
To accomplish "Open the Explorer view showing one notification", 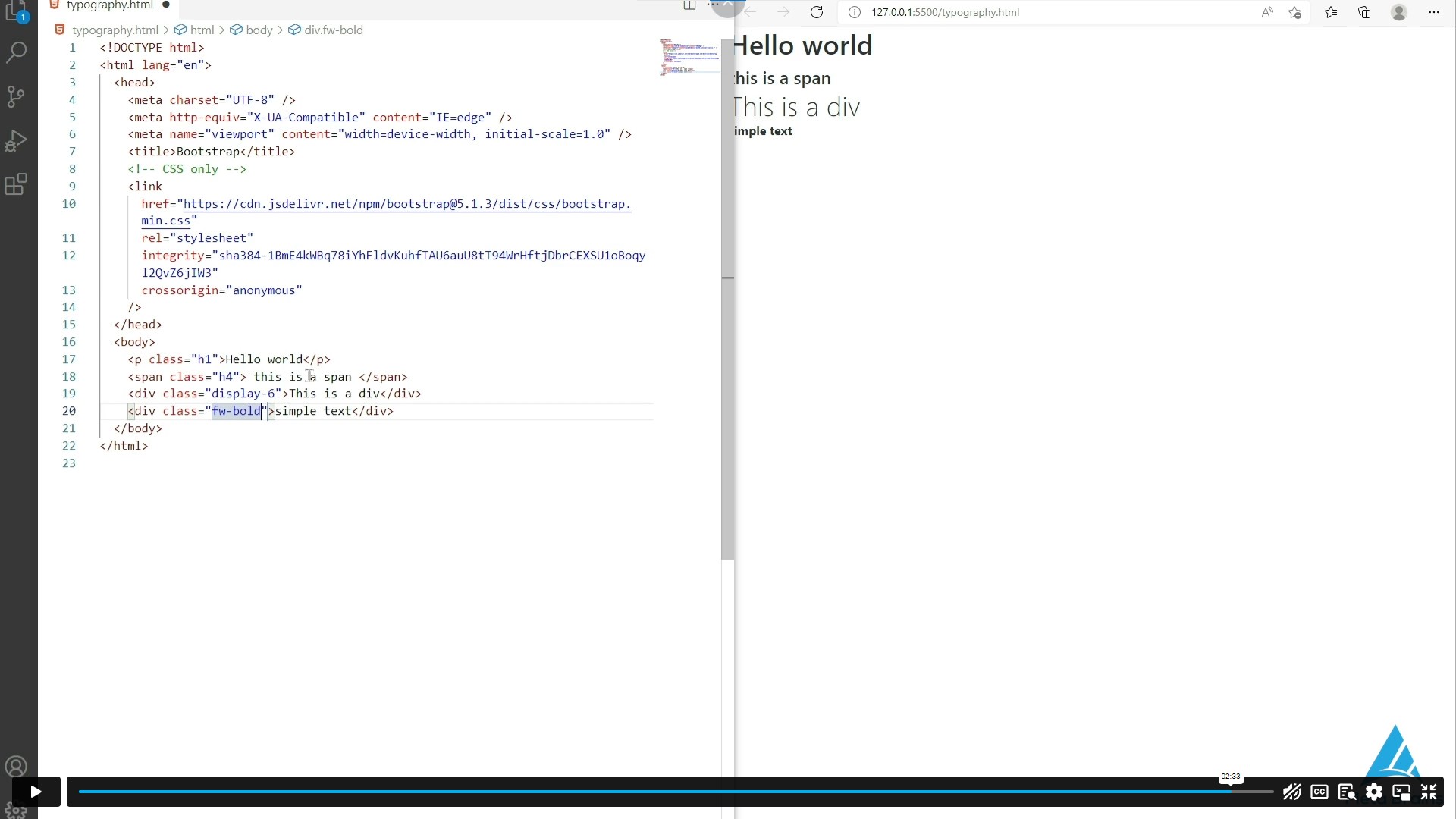I will [x=17, y=11].
